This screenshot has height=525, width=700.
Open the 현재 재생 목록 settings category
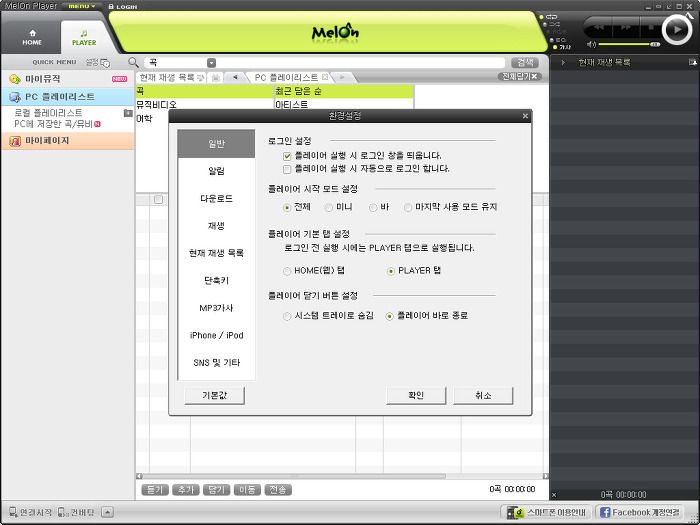217,253
